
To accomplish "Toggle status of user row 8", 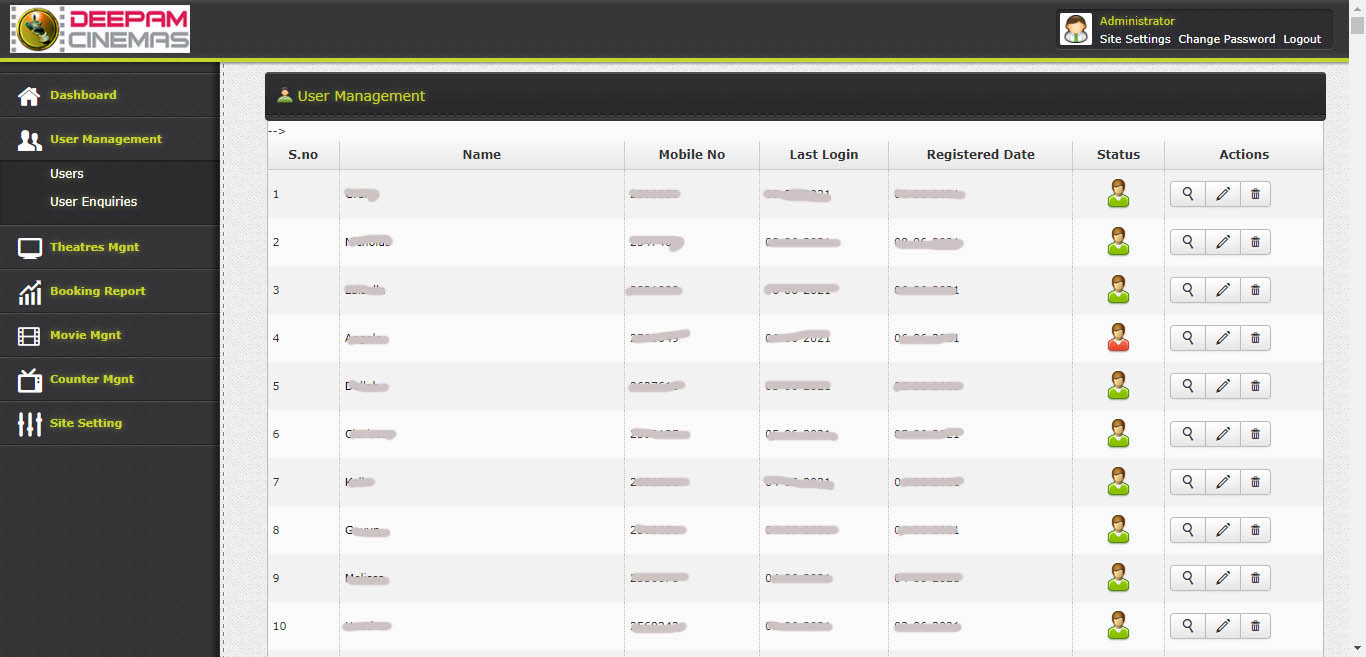I will coord(1118,529).
